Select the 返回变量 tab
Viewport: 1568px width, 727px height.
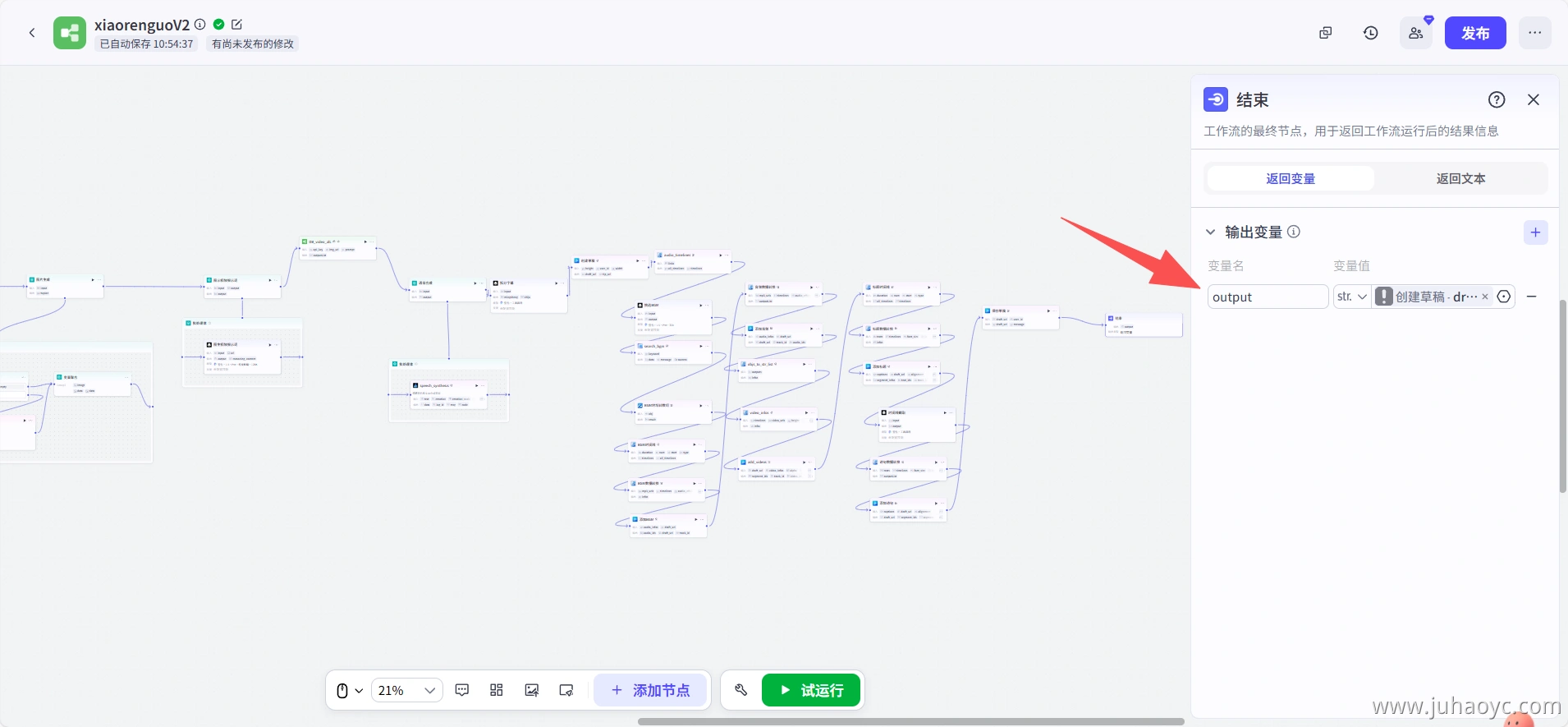pyautogui.click(x=1290, y=178)
